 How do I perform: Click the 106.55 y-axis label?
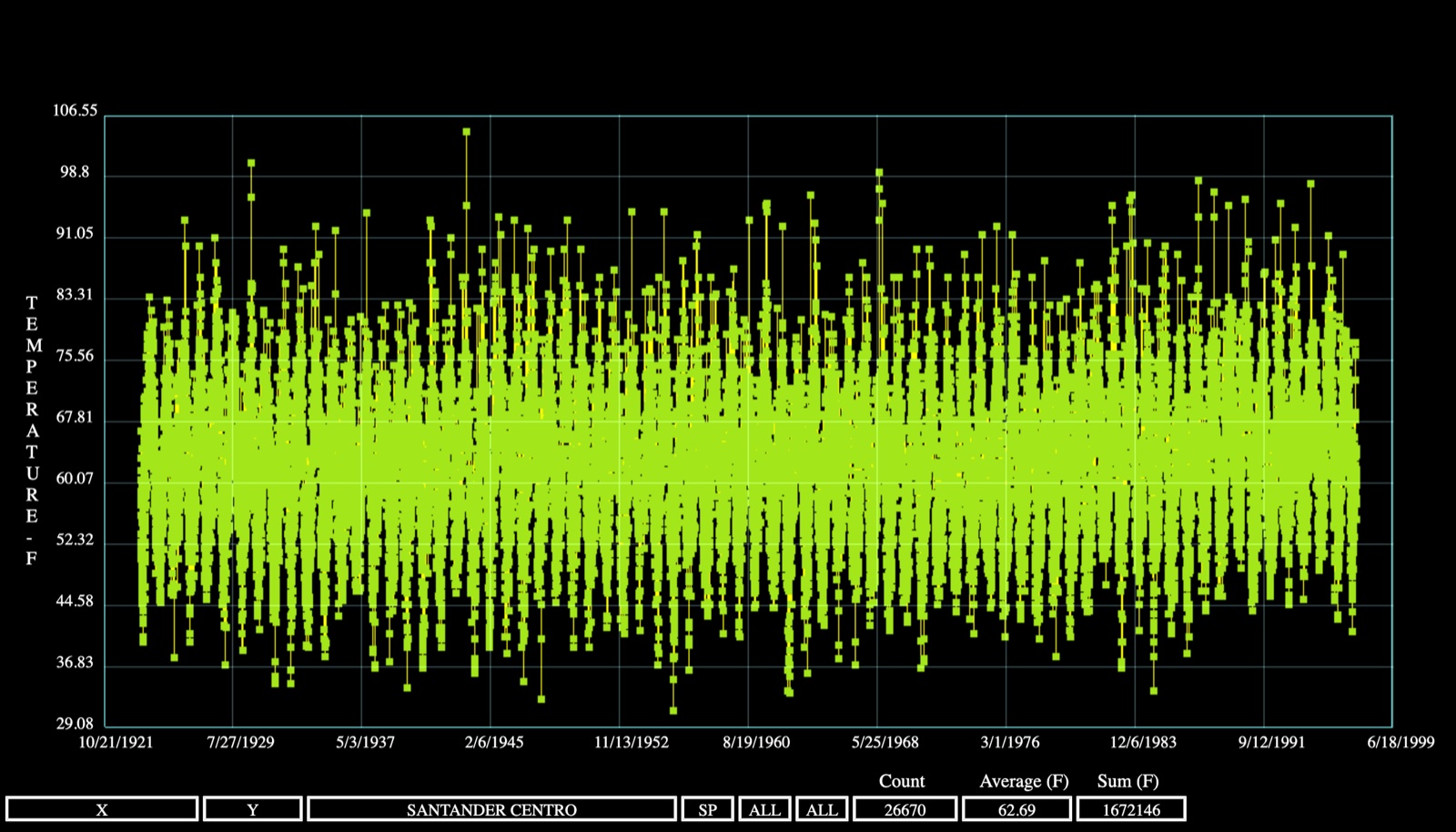pyautogui.click(x=75, y=111)
